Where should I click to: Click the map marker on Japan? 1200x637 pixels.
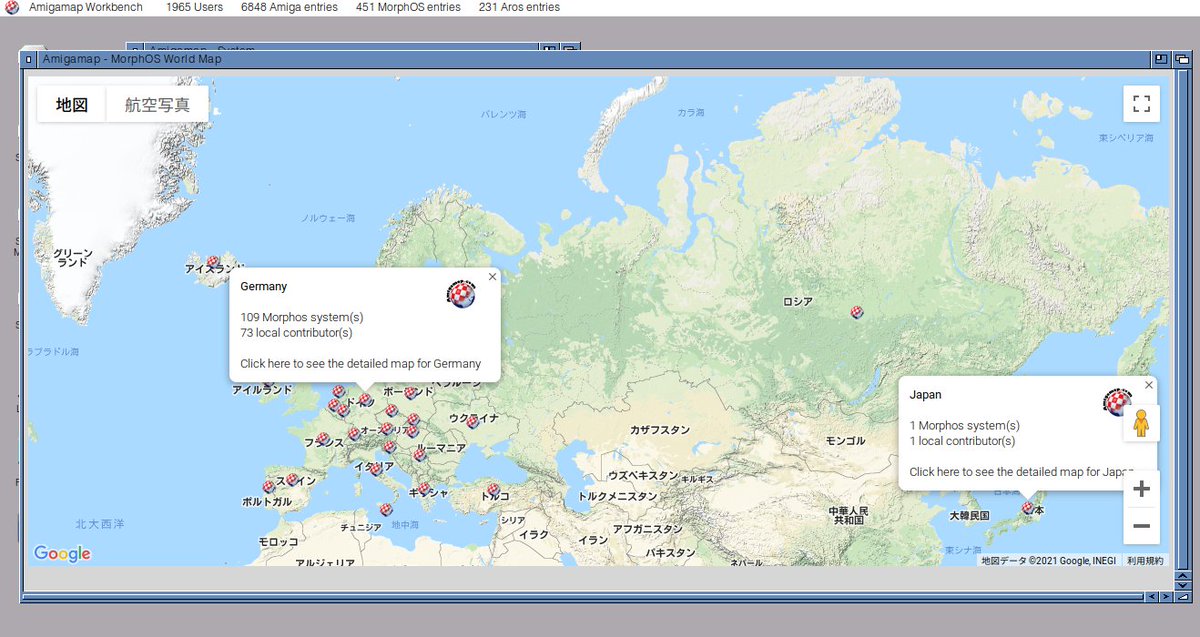(x=1028, y=508)
